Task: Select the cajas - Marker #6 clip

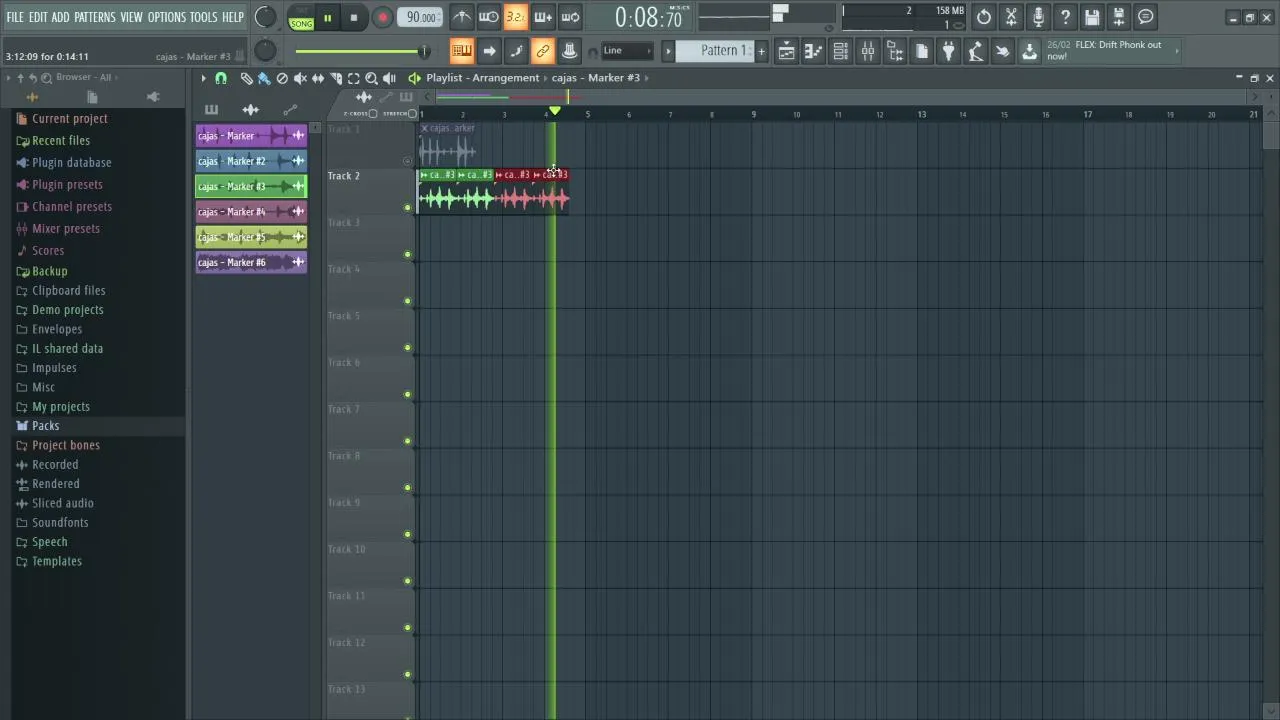Action: 251,263
